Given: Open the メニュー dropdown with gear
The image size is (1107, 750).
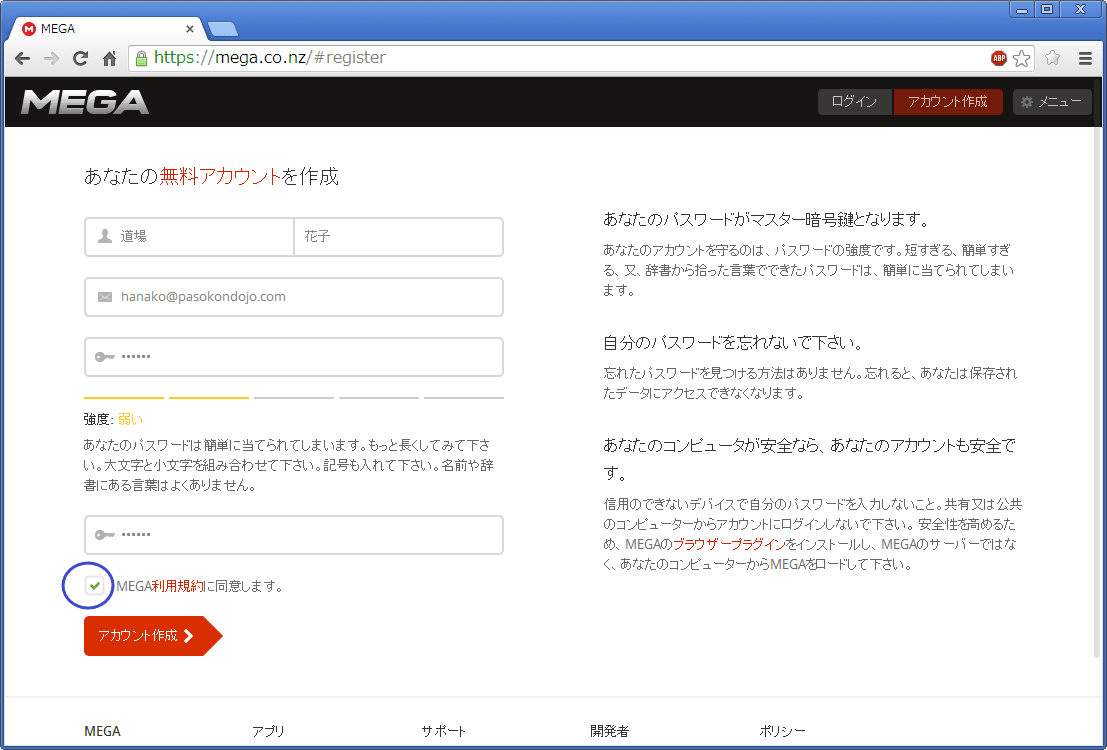Looking at the screenshot, I should 1052,102.
